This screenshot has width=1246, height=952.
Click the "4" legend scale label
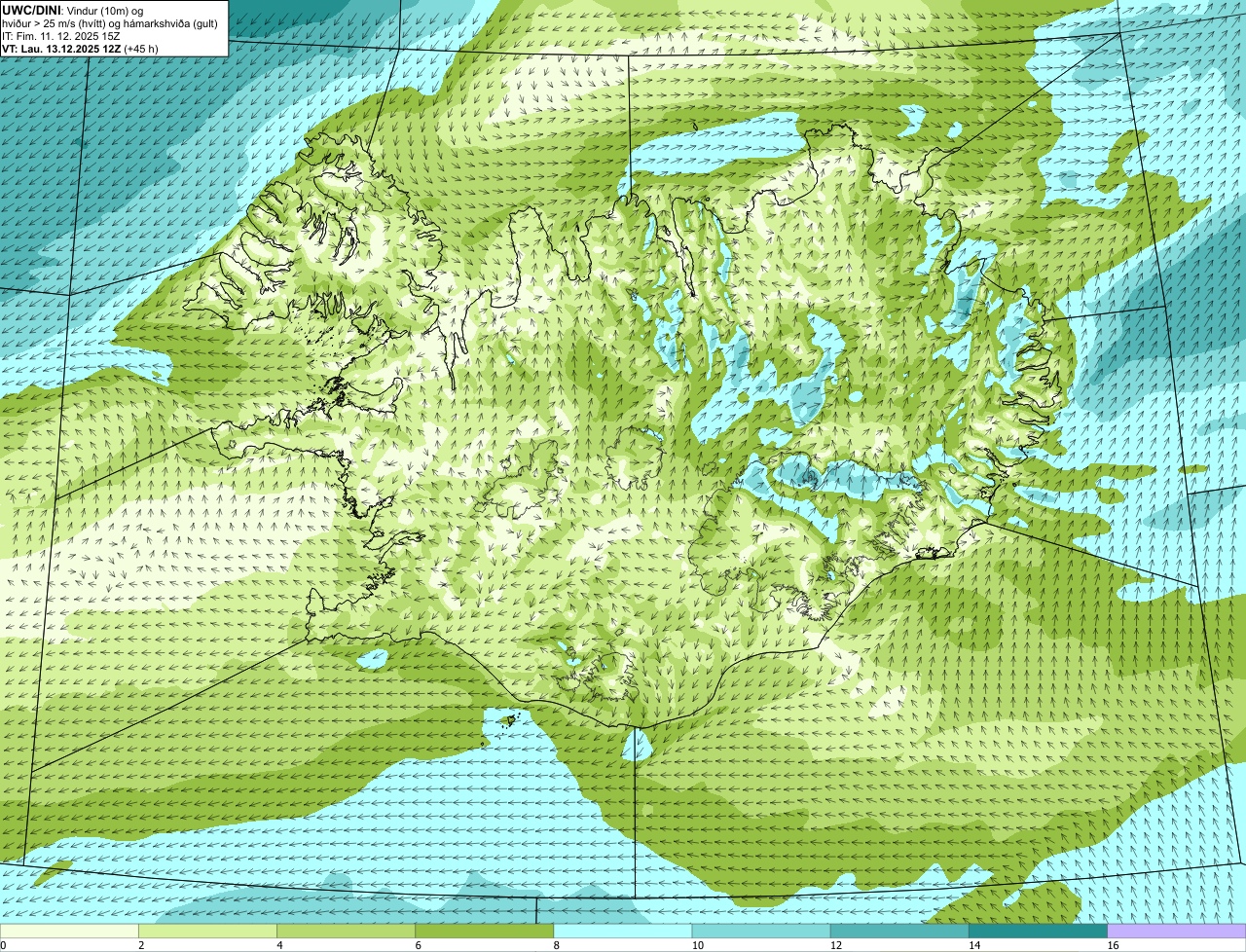[x=279, y=945]
